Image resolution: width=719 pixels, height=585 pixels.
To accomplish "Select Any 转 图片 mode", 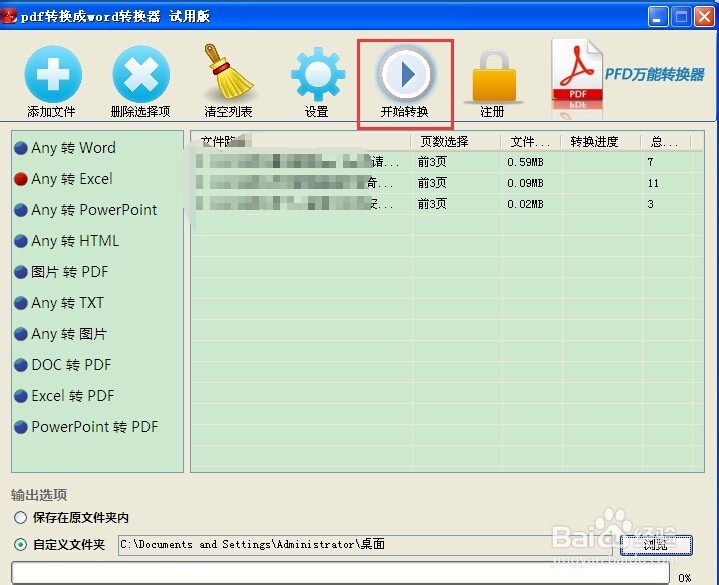I will (61, 334).
